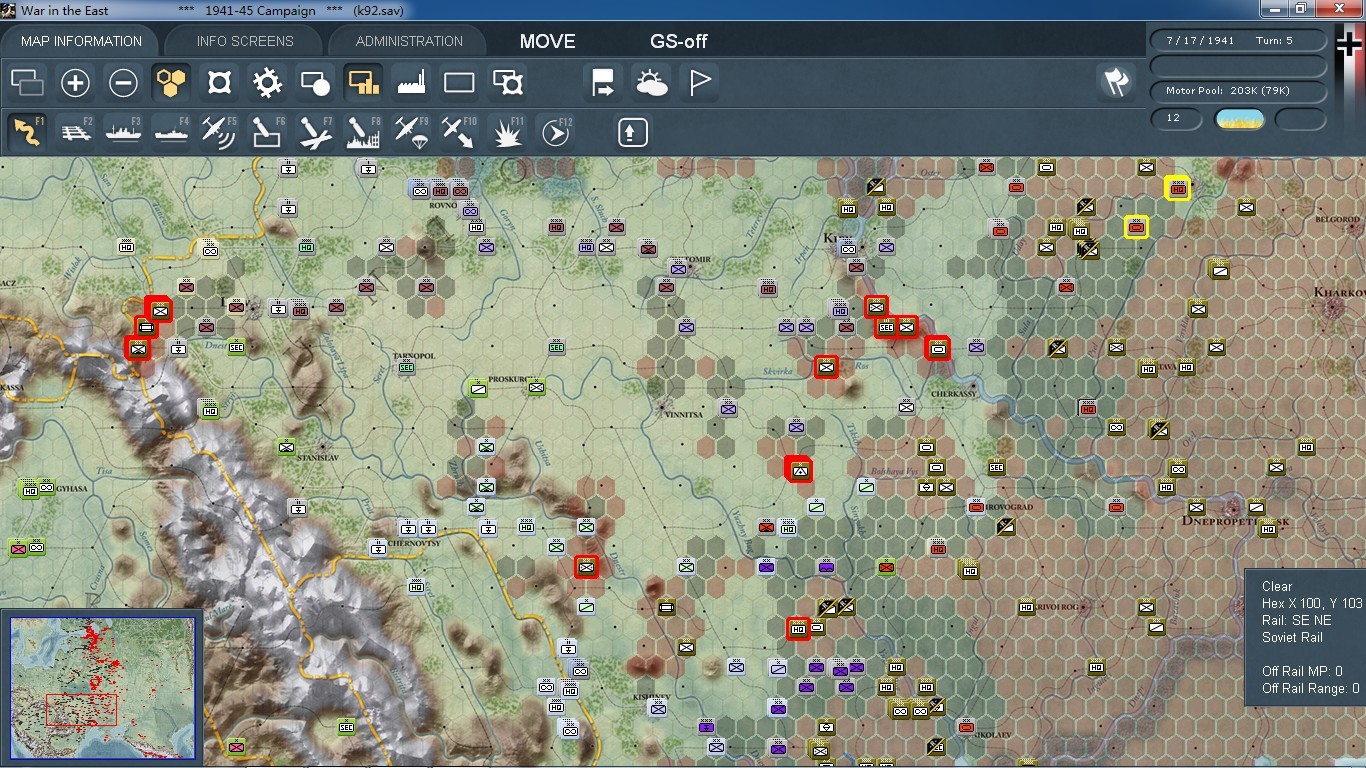
Task: Open the ADMINISTRATION tab
Action: point(409,41)
